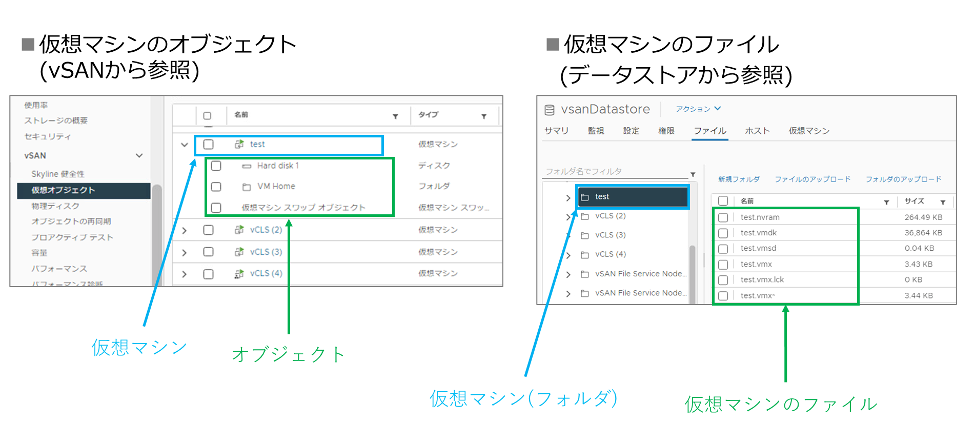The width and height of the screenshot is (976, 444).
Task: Click the VM icon beside the vCLS (2) link
Action: pyautogui.click(x=239, y=230)
